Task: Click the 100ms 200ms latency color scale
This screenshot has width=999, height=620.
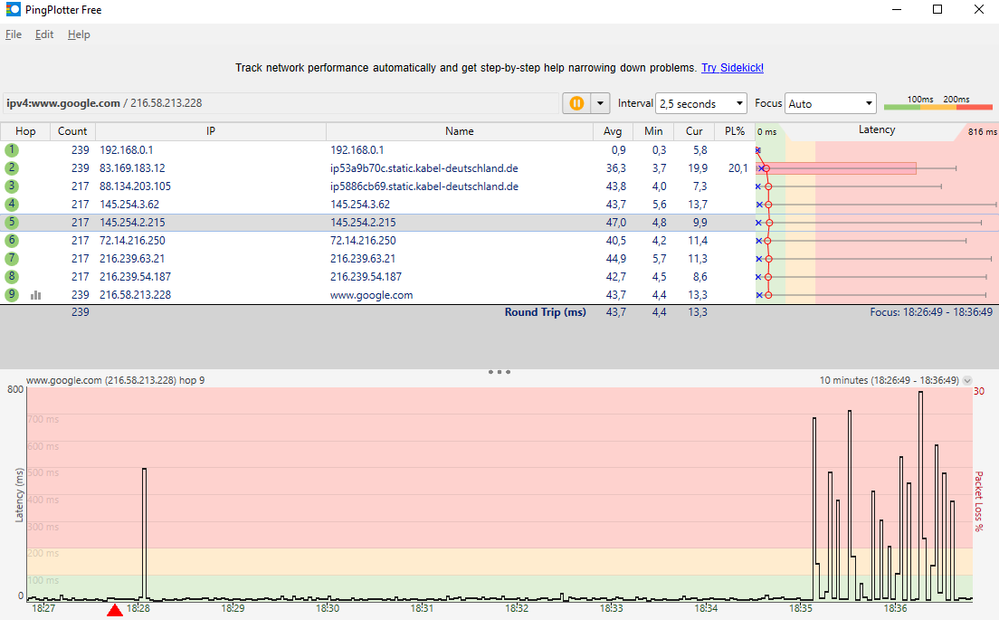Action: coord(938,103)
